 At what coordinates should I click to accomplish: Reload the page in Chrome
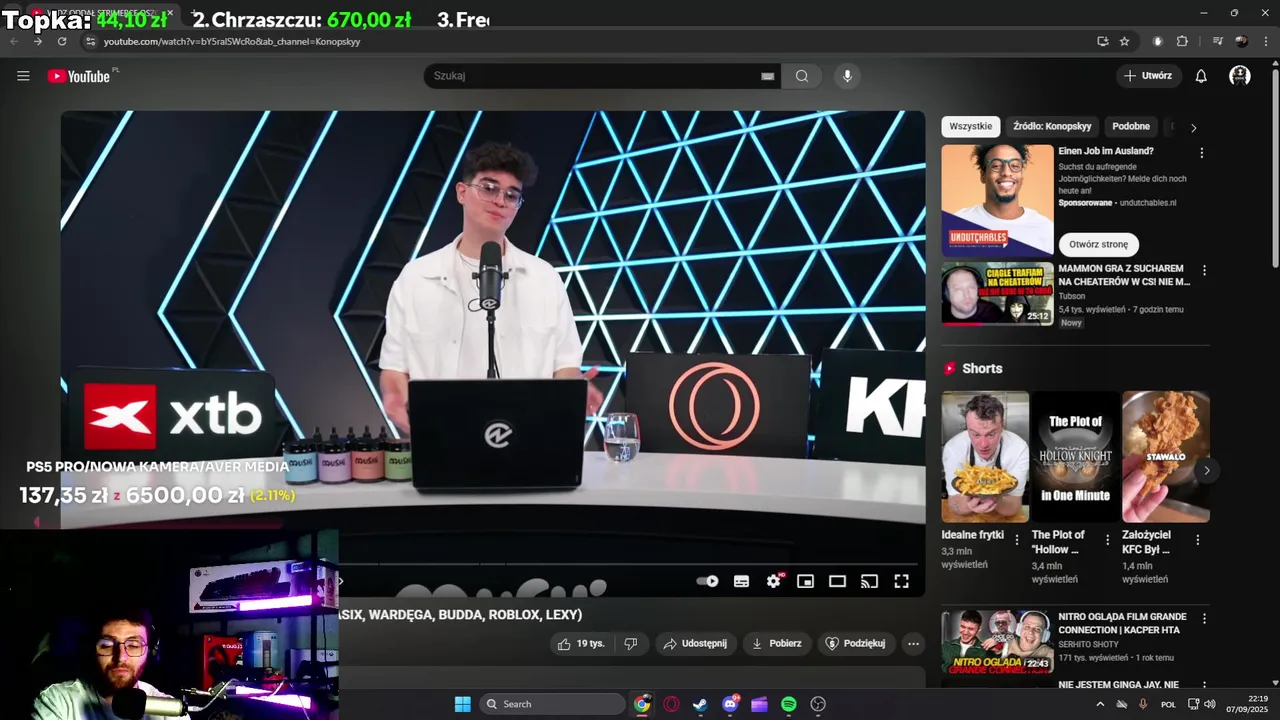62,41
